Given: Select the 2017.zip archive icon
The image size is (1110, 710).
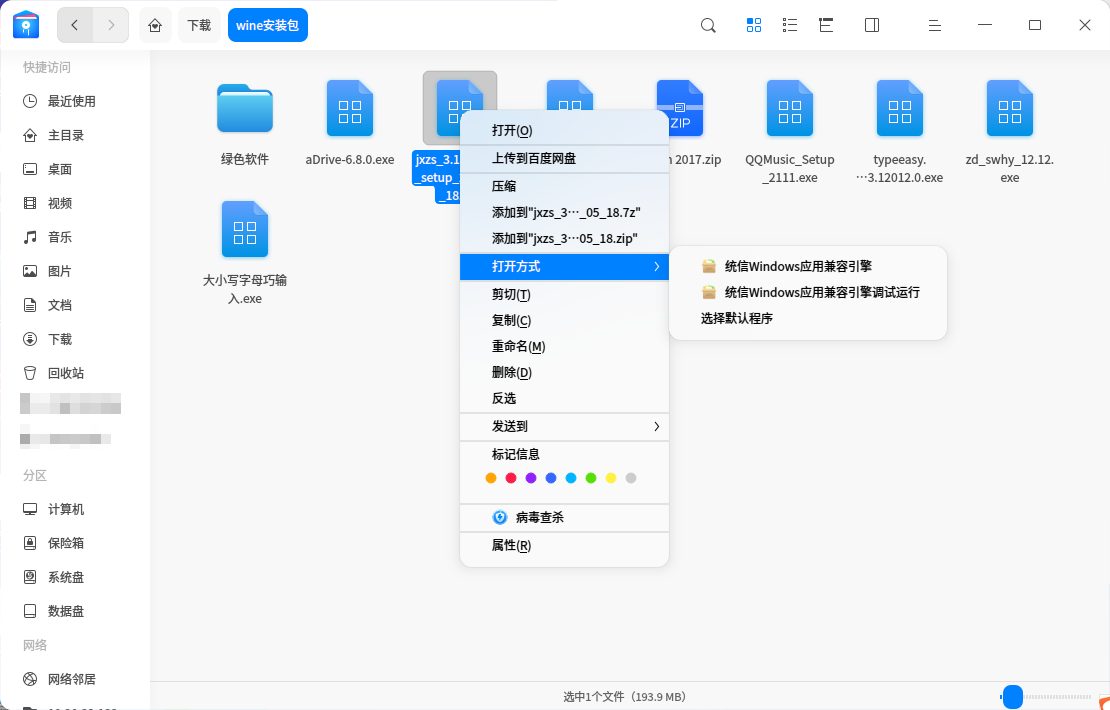Looking at the screenshot, I should coord(680,108).
